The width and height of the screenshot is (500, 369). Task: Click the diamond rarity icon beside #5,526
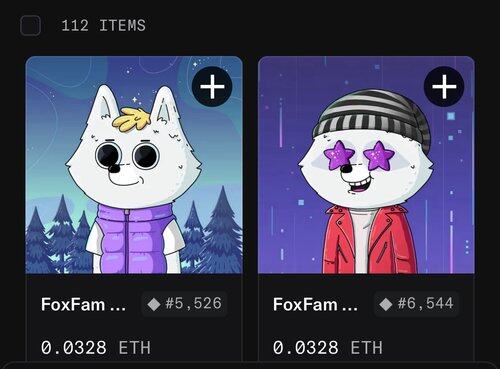click(x=154, y=304)
